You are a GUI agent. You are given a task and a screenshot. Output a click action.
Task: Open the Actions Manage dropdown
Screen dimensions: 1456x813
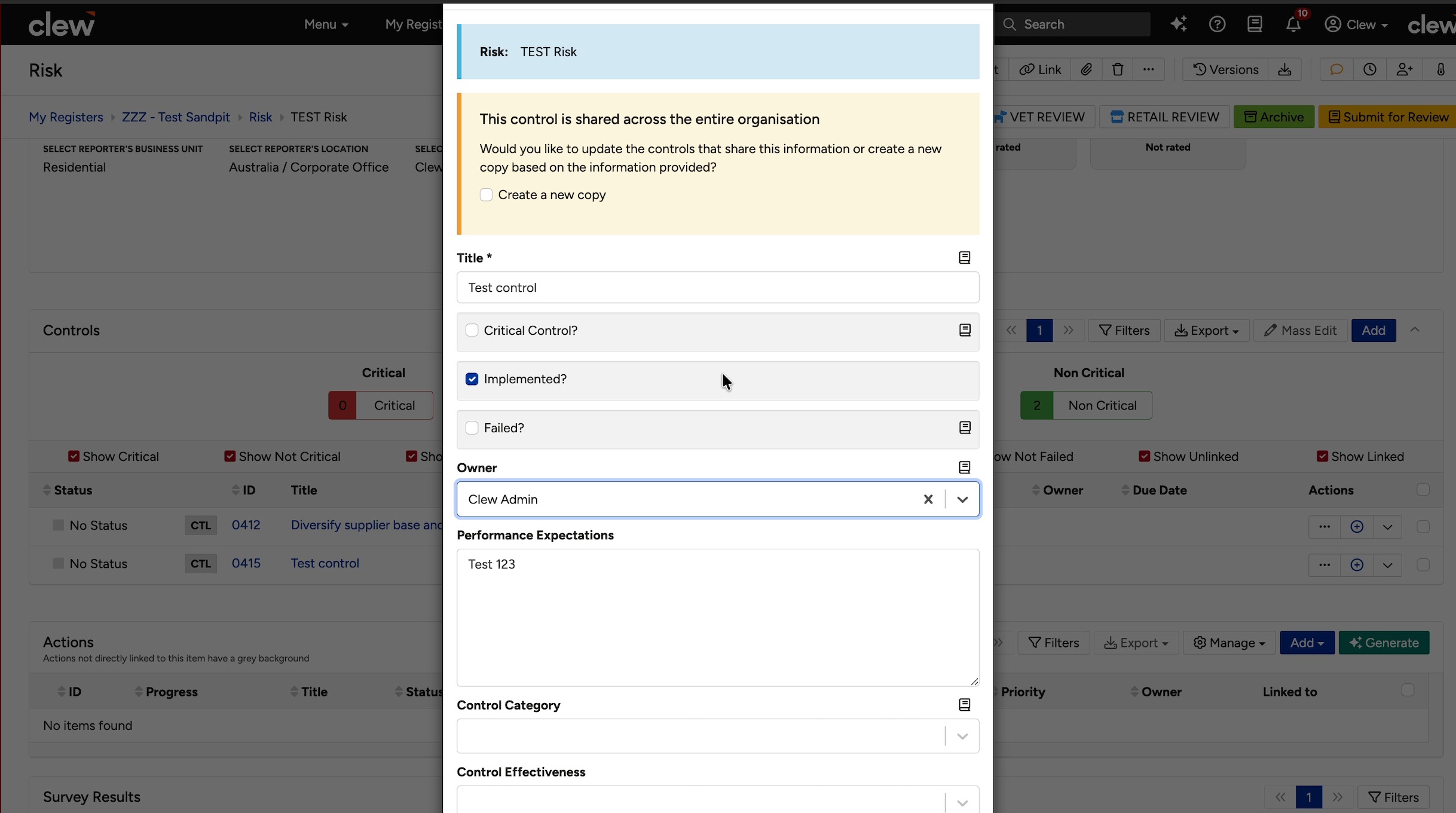point(1229,643)
